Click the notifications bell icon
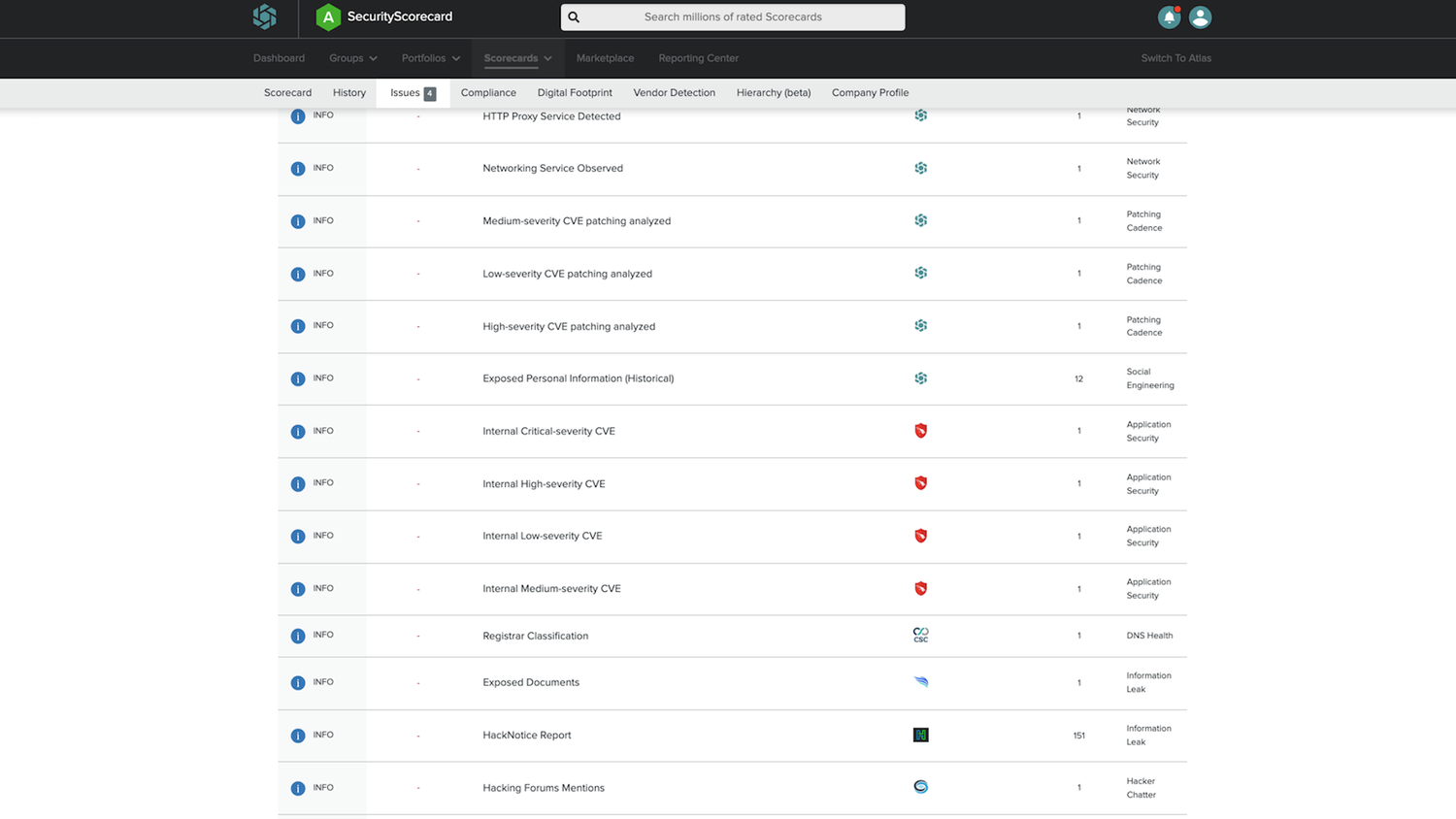This screenshot has height=819, width=1456. 1169,17
